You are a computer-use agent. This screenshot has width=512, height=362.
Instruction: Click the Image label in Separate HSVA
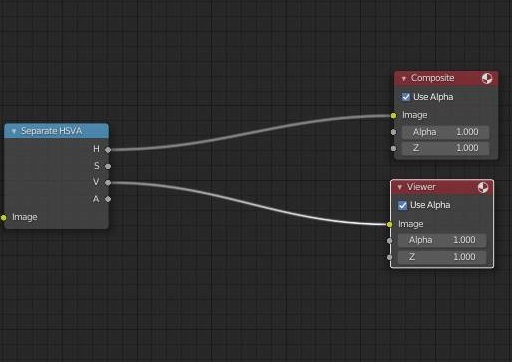(x=25, y=217)
